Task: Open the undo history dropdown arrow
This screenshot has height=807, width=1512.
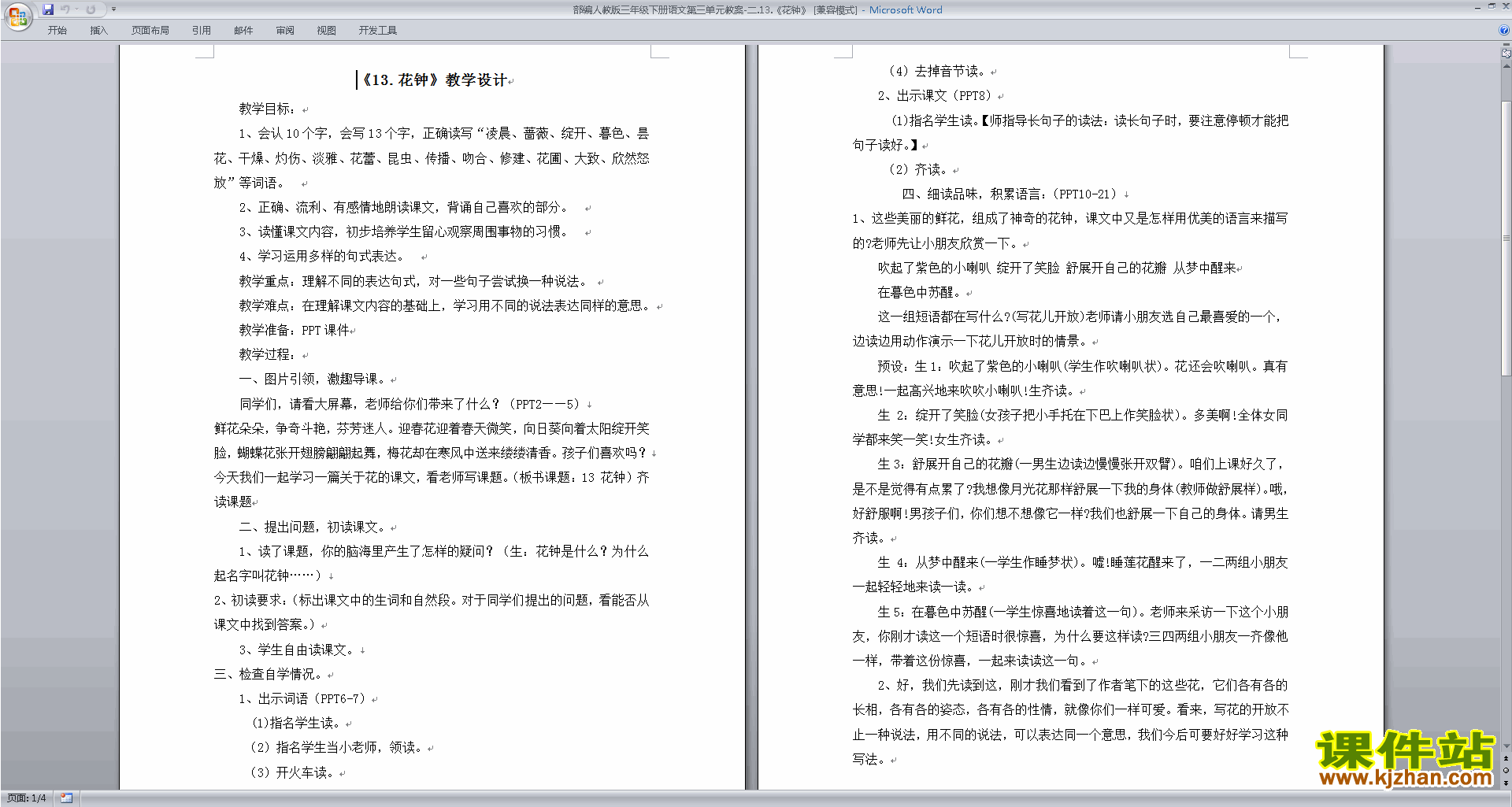Action: (x=76, y=9)
